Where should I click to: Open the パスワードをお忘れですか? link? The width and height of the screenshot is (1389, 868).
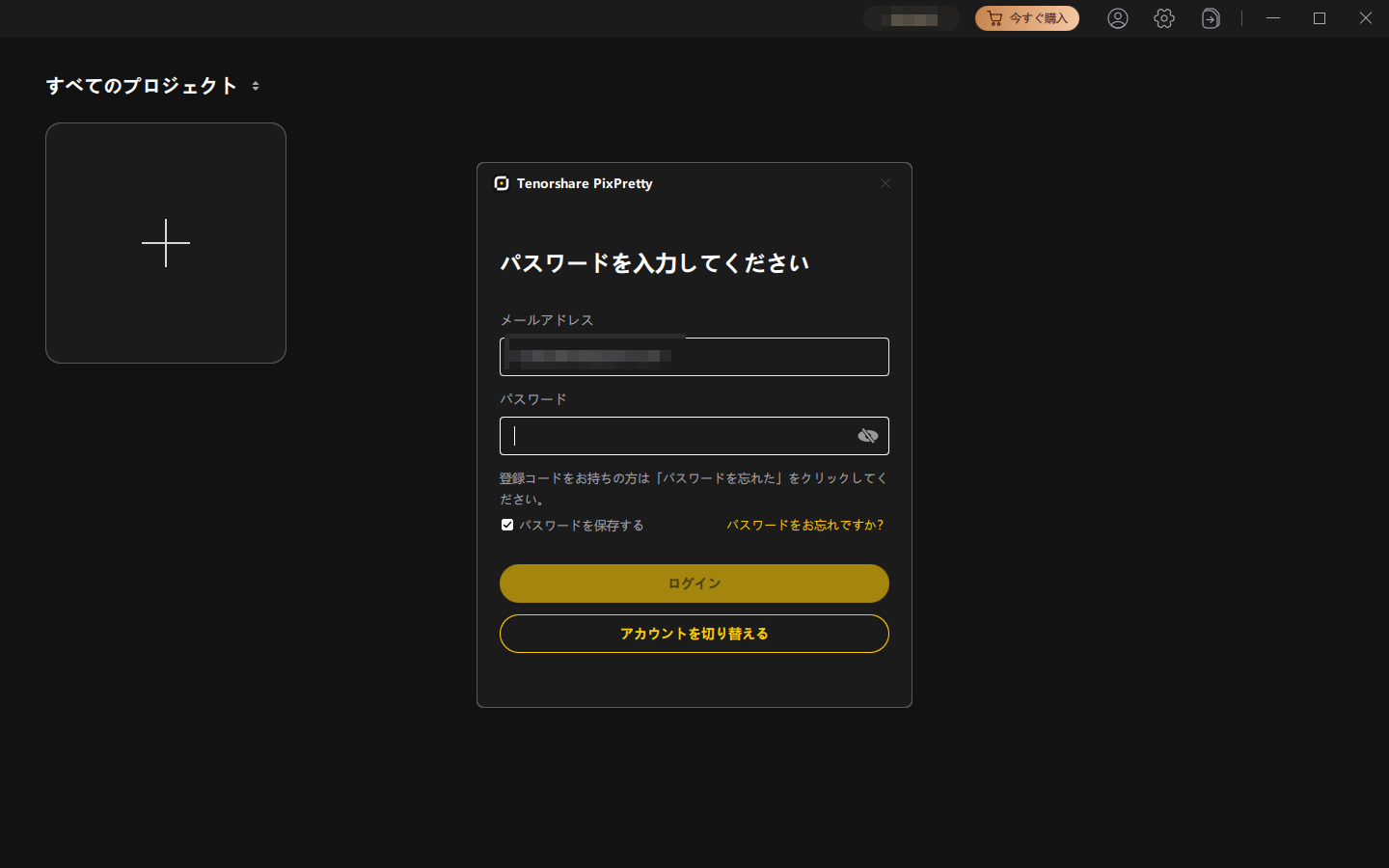[804, 525]
